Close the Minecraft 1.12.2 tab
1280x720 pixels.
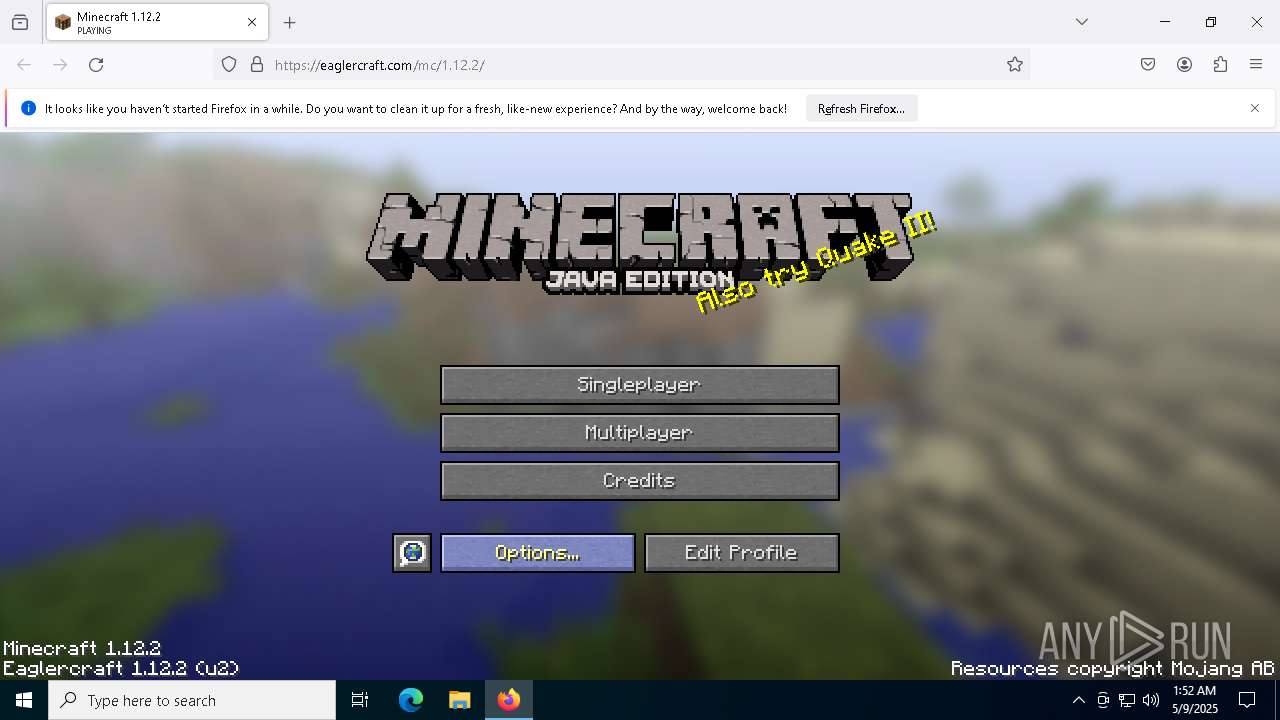click(252, 22)
